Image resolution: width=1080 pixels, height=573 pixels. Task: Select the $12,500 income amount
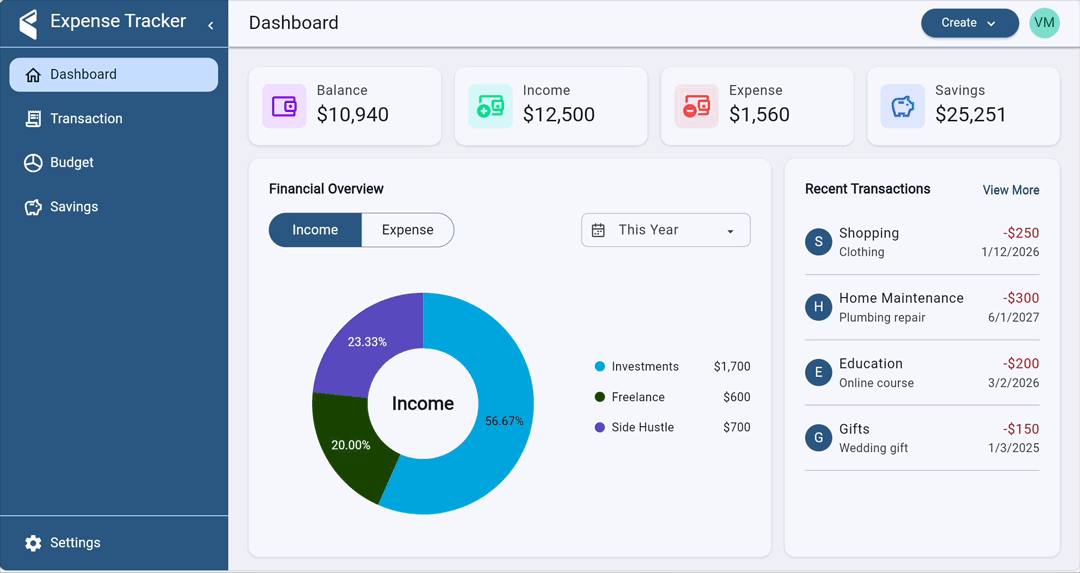(x=559, y=114)
